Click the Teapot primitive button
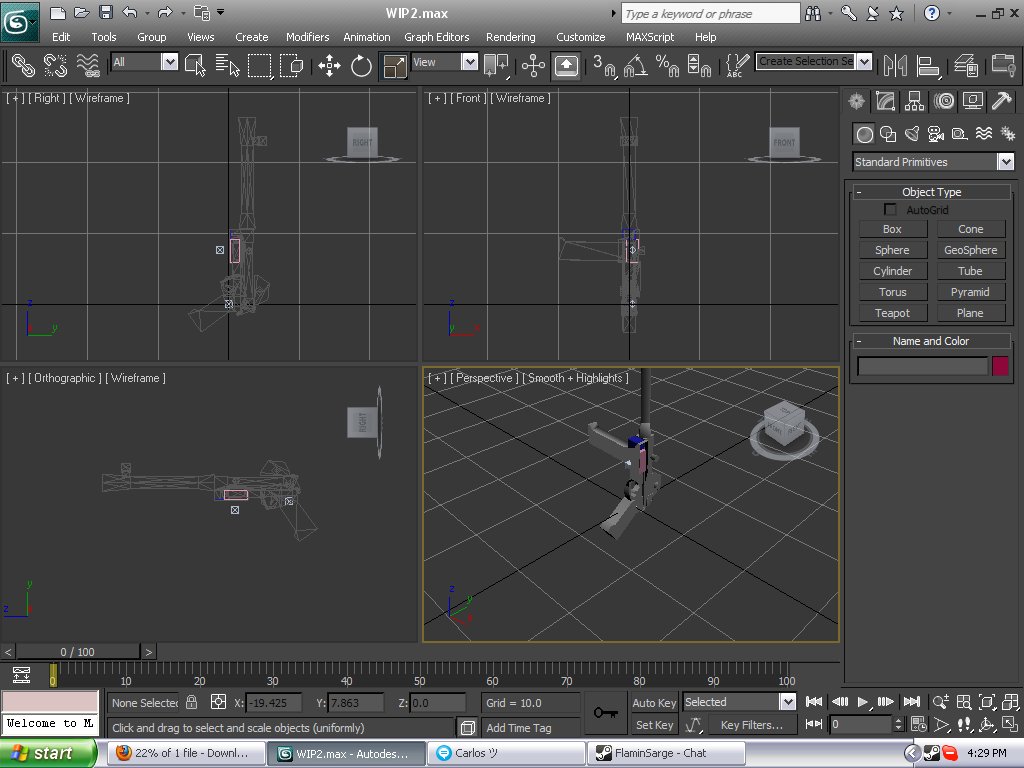1024x768 pixels. 892,313
